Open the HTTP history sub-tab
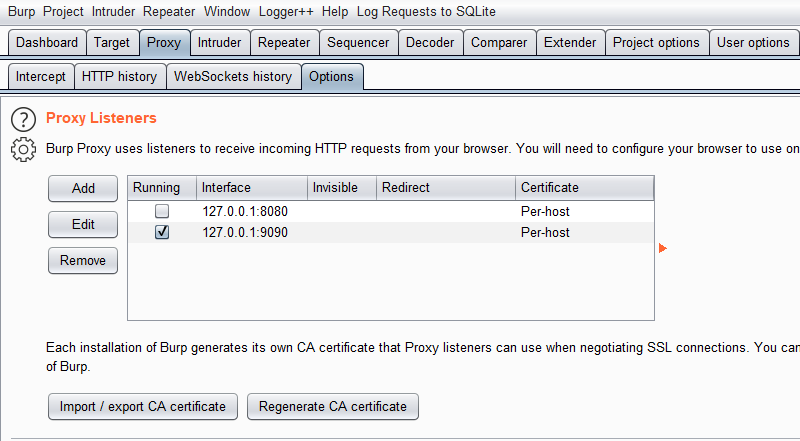 coord(119,77)
